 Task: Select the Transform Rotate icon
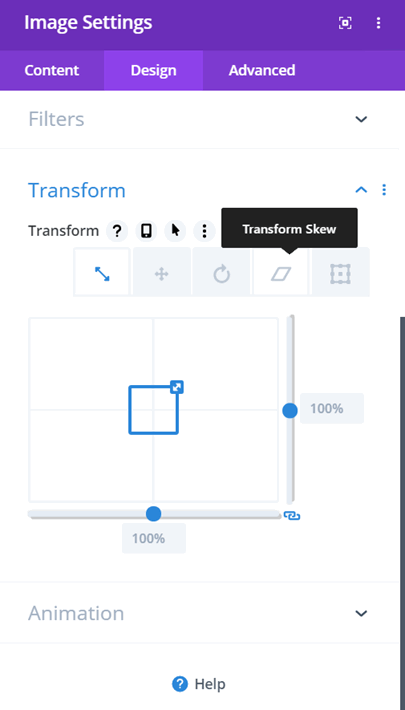[x=222, y=274]
